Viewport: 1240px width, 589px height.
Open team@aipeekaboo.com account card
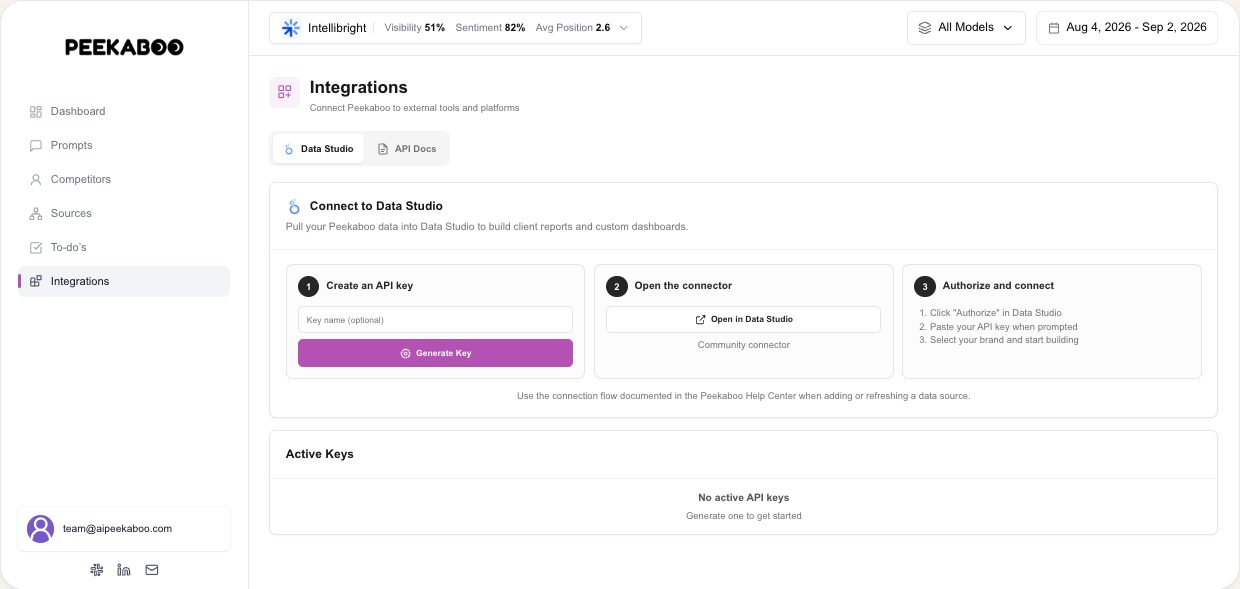[124, 529]
